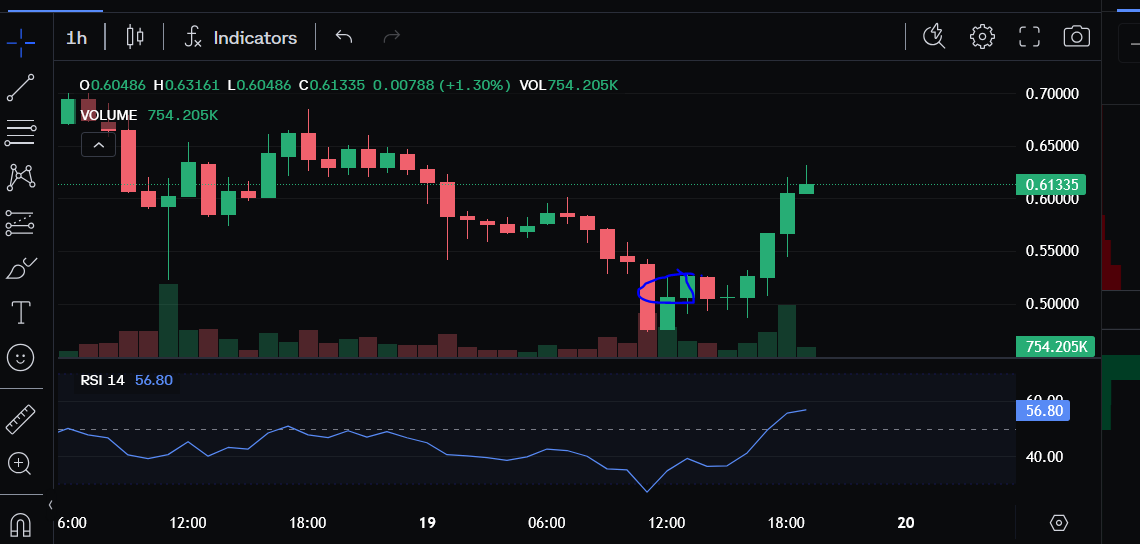
Task: Open the emoji sticker tool
Action: [20, 357]
